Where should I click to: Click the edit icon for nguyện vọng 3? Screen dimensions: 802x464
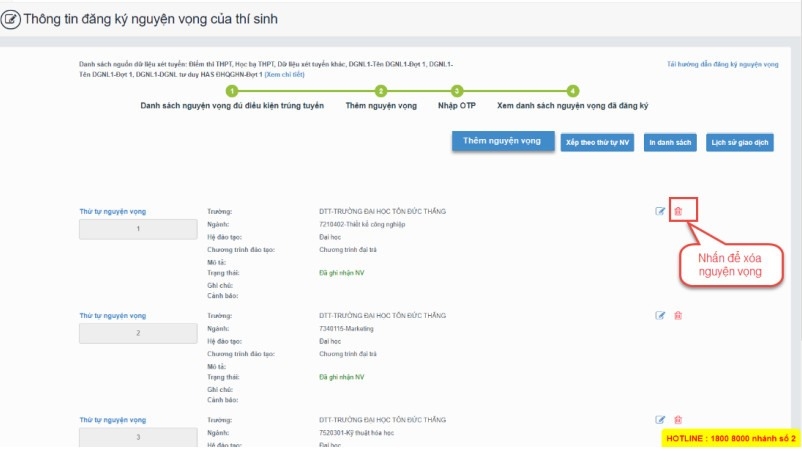tap(660, 419)
